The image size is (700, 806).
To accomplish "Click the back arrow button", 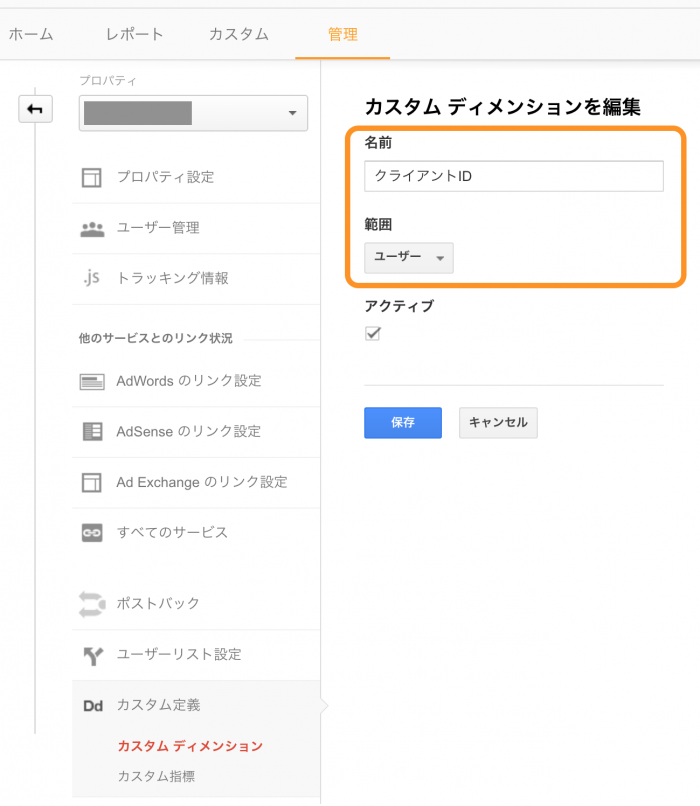I will (35, 109).
